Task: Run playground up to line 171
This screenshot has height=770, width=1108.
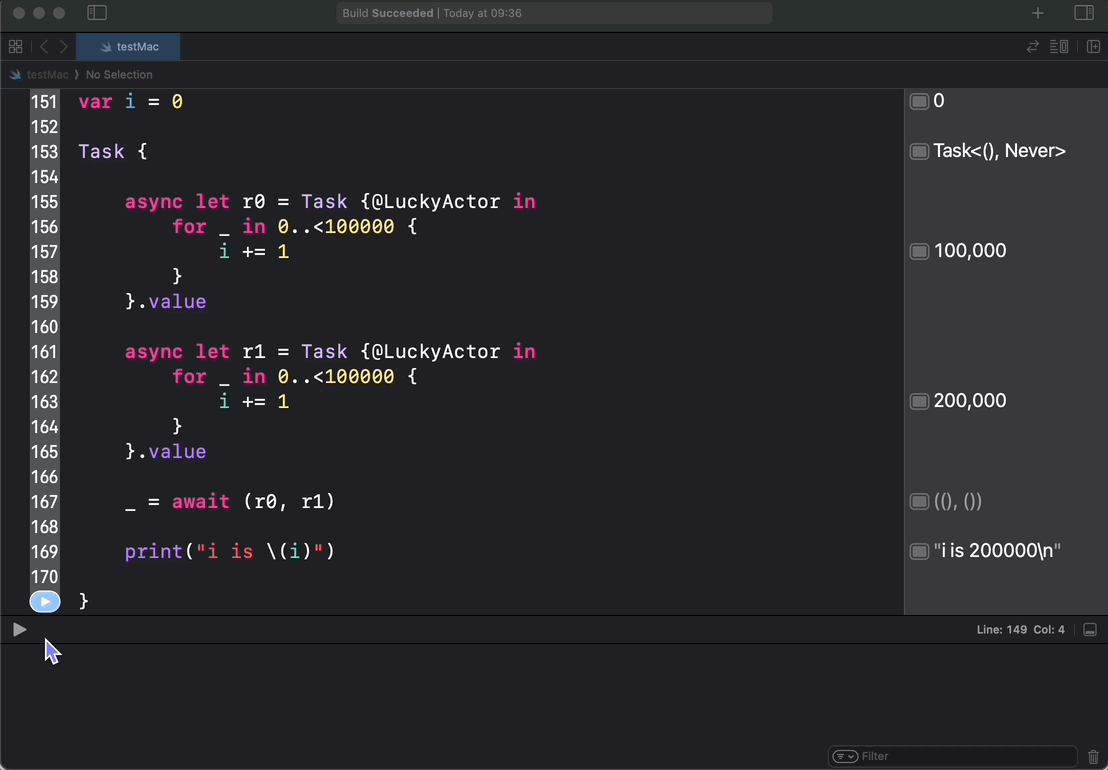Action: (45, 601)
